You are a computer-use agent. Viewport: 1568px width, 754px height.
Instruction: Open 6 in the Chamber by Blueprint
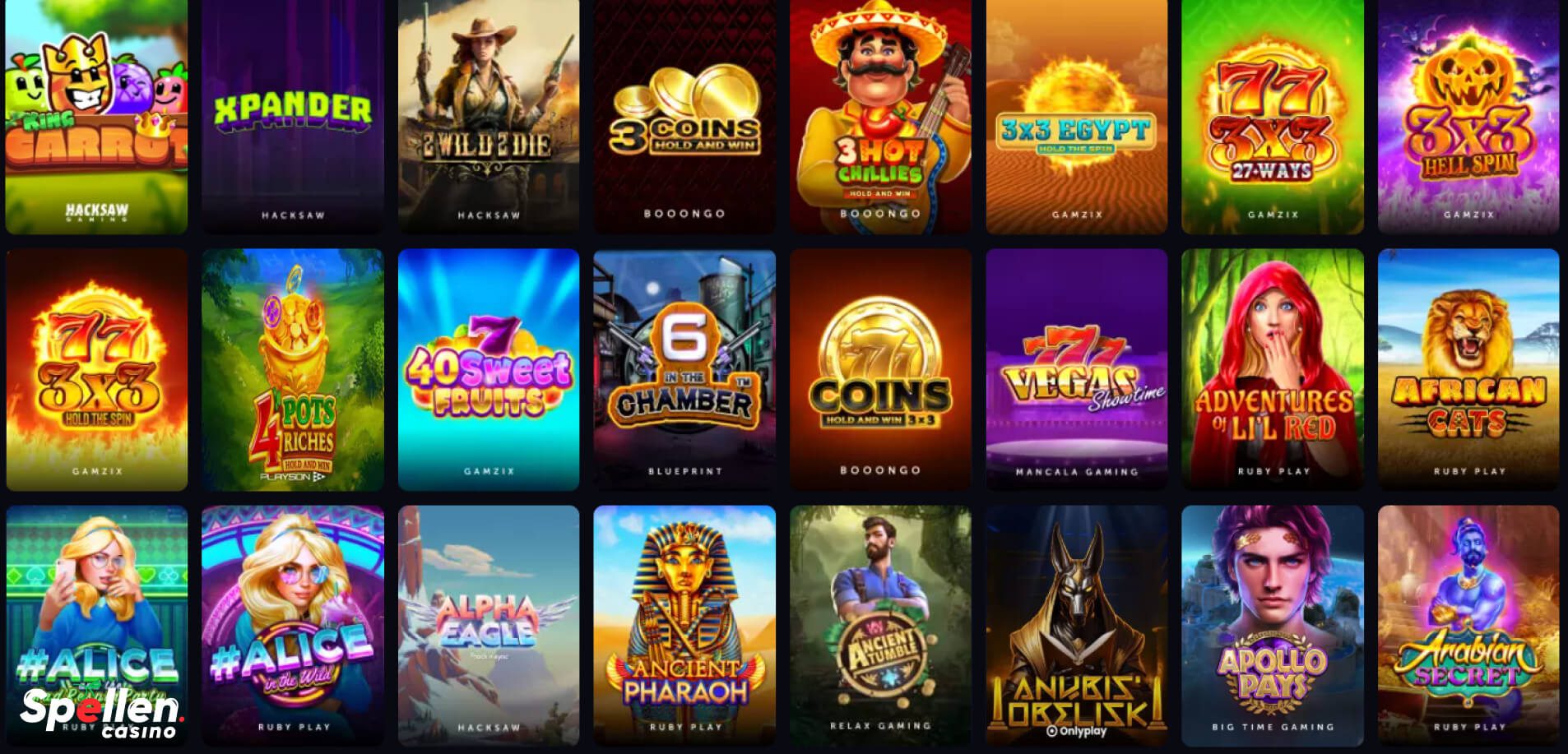(x=684, y=369)
